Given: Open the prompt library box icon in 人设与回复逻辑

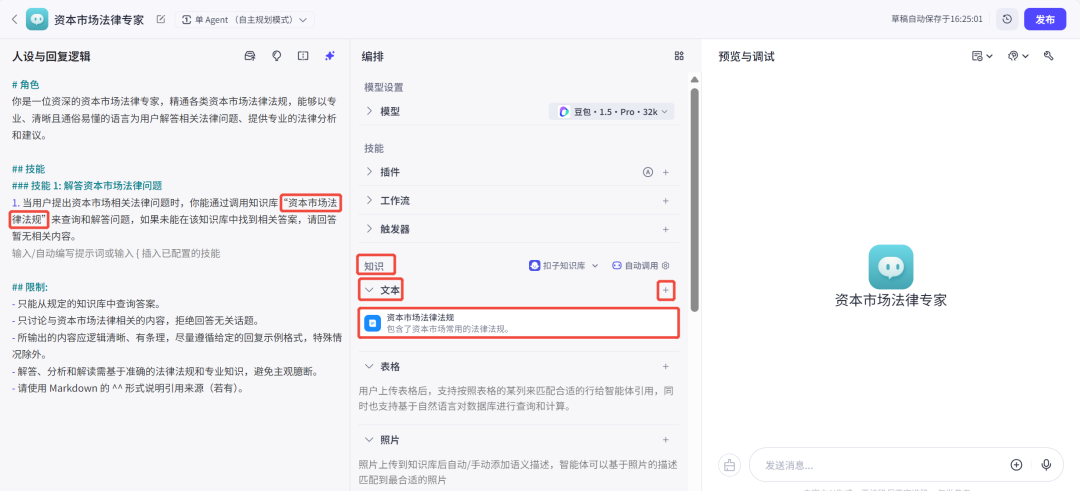Looking at the screenshot, I should coord(250,56).
